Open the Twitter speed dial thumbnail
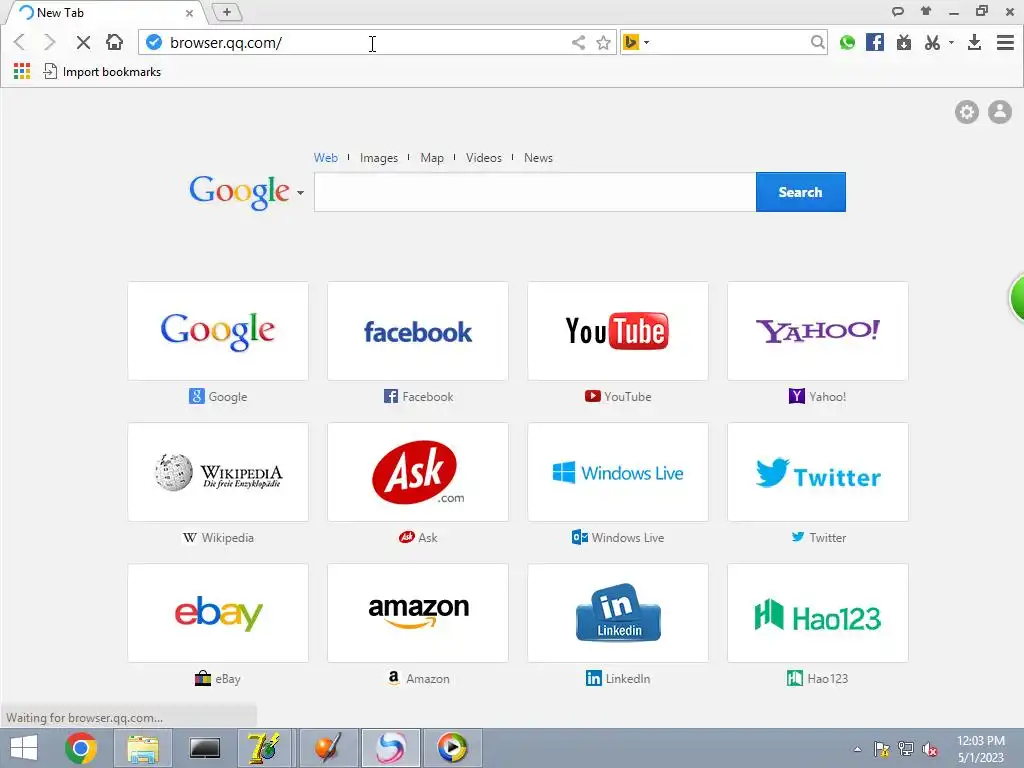 point(818,472)
